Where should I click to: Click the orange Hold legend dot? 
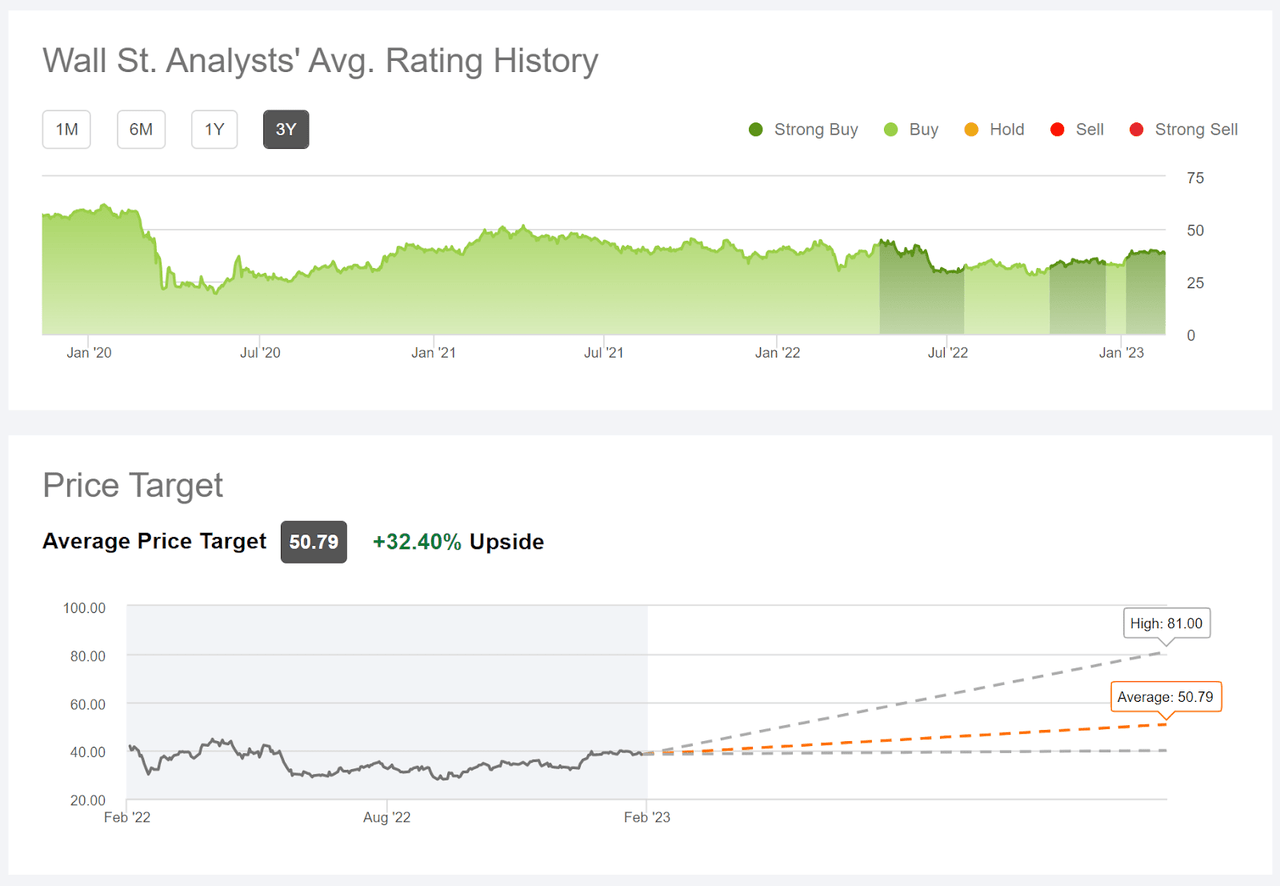971,129
